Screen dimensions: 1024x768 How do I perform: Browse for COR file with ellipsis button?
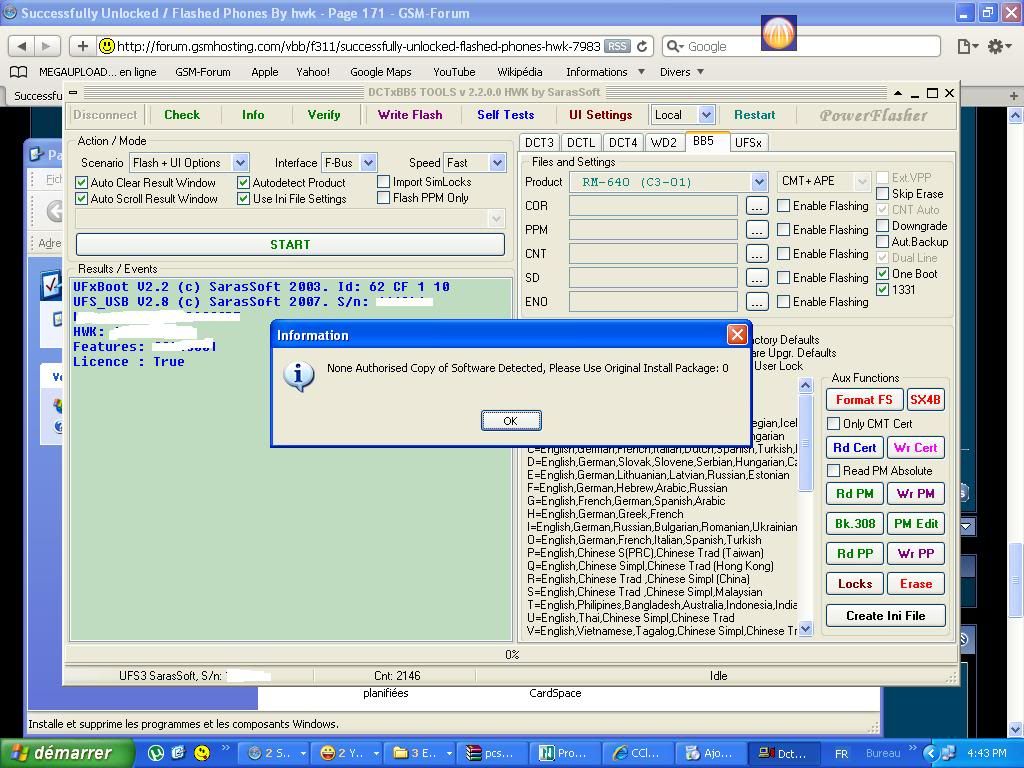tap(756, 206)
